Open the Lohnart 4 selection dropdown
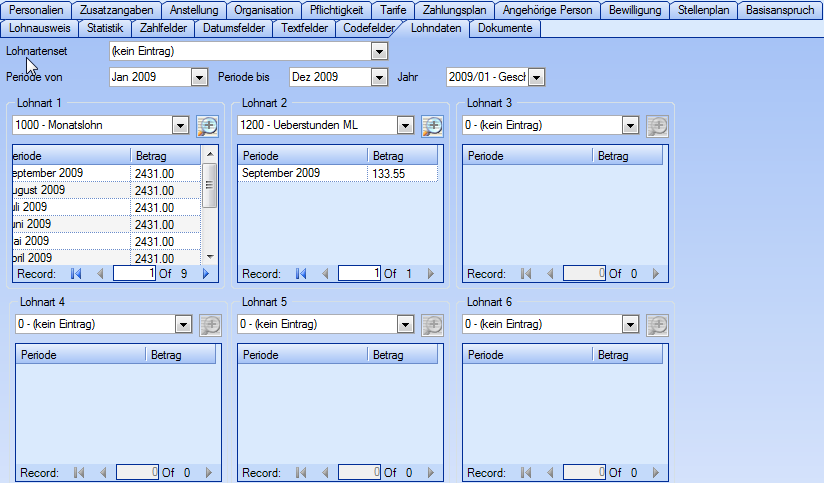This screenshot has height=483, width=824. (x=183, y=324)
